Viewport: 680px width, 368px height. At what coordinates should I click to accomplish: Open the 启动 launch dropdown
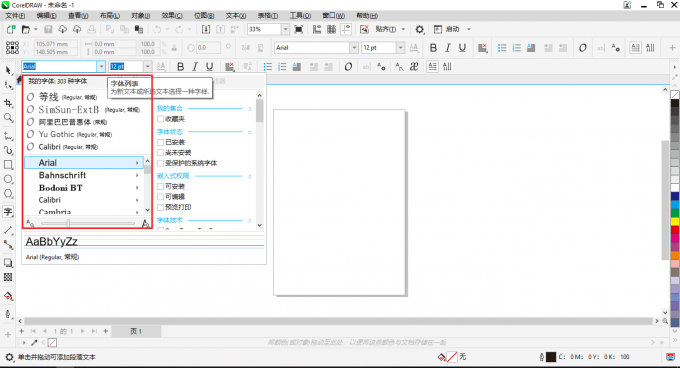tap(469, 29)
